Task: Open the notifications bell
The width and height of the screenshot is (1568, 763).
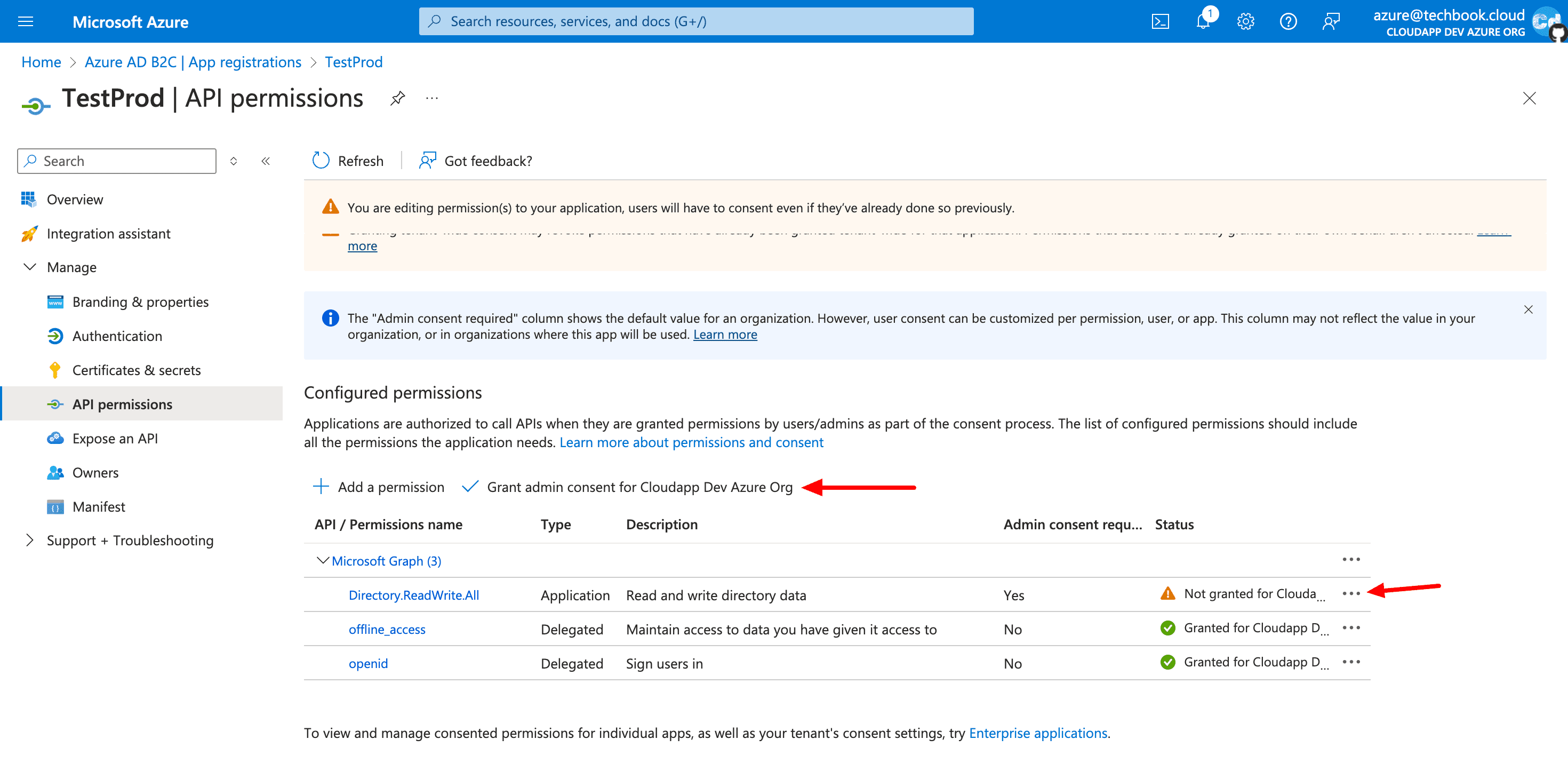Action: tap(1203, 22)
